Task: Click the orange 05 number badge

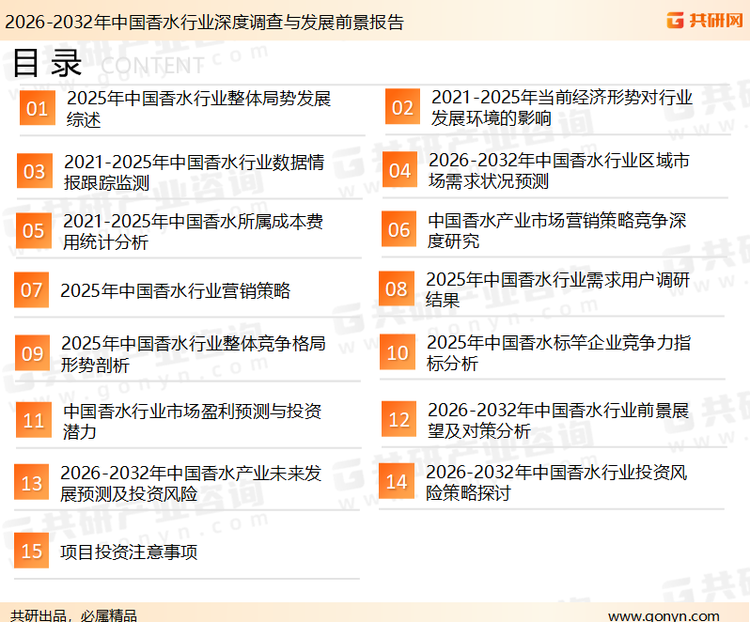Action: [x=33, y=231]
